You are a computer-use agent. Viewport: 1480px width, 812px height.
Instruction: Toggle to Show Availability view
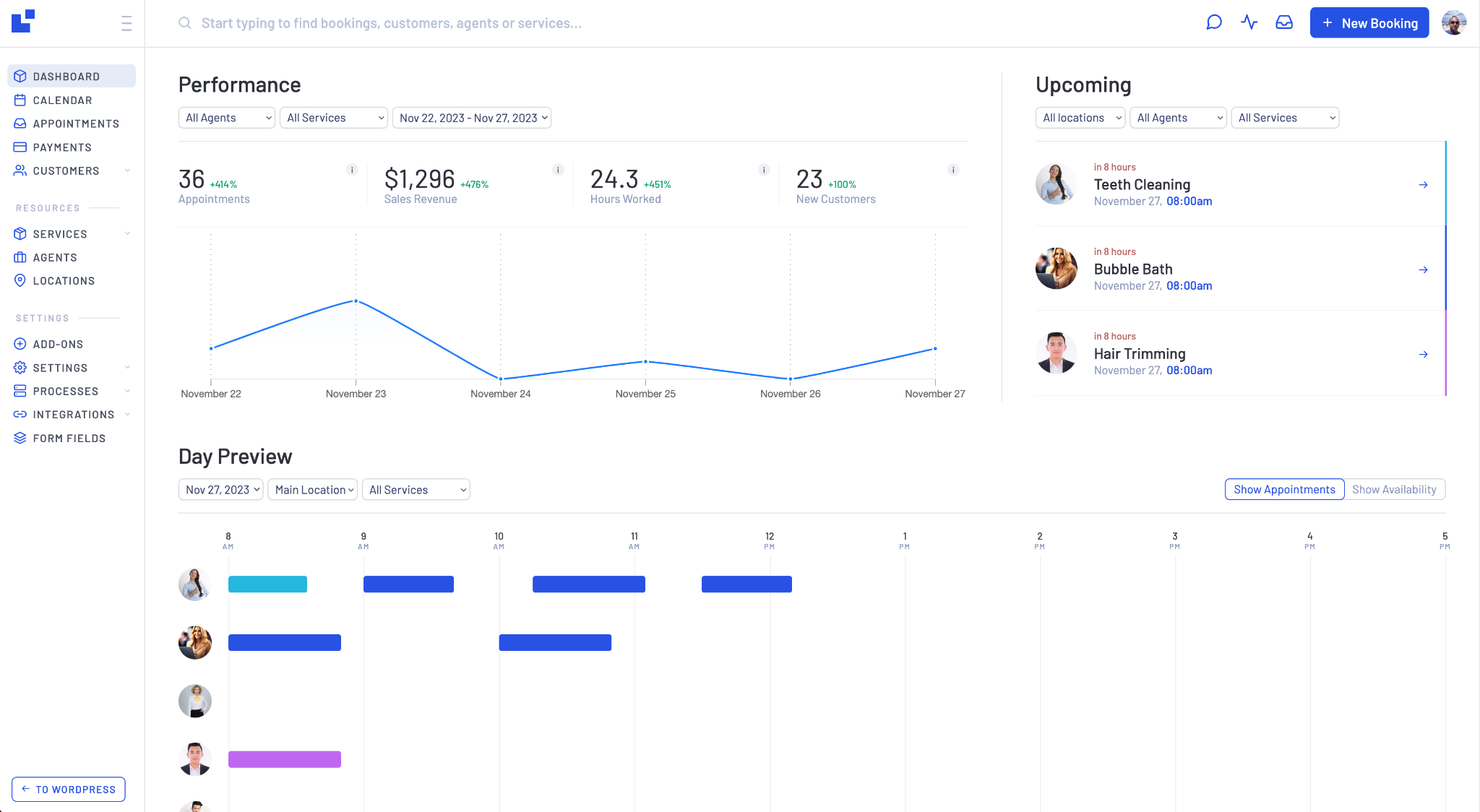pos(1394,489)
